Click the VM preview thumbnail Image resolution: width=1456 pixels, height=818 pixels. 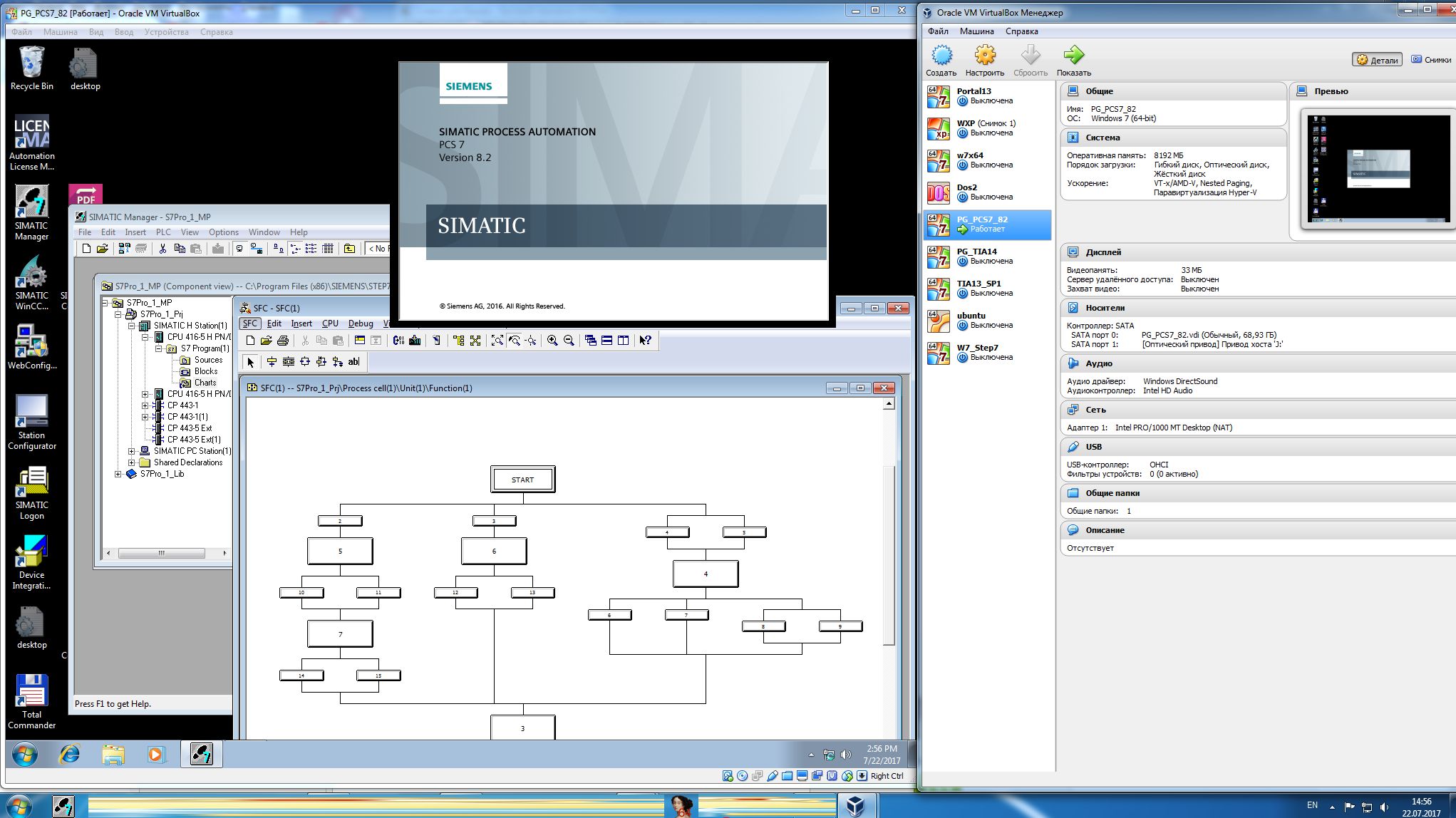pos(1378,169)
